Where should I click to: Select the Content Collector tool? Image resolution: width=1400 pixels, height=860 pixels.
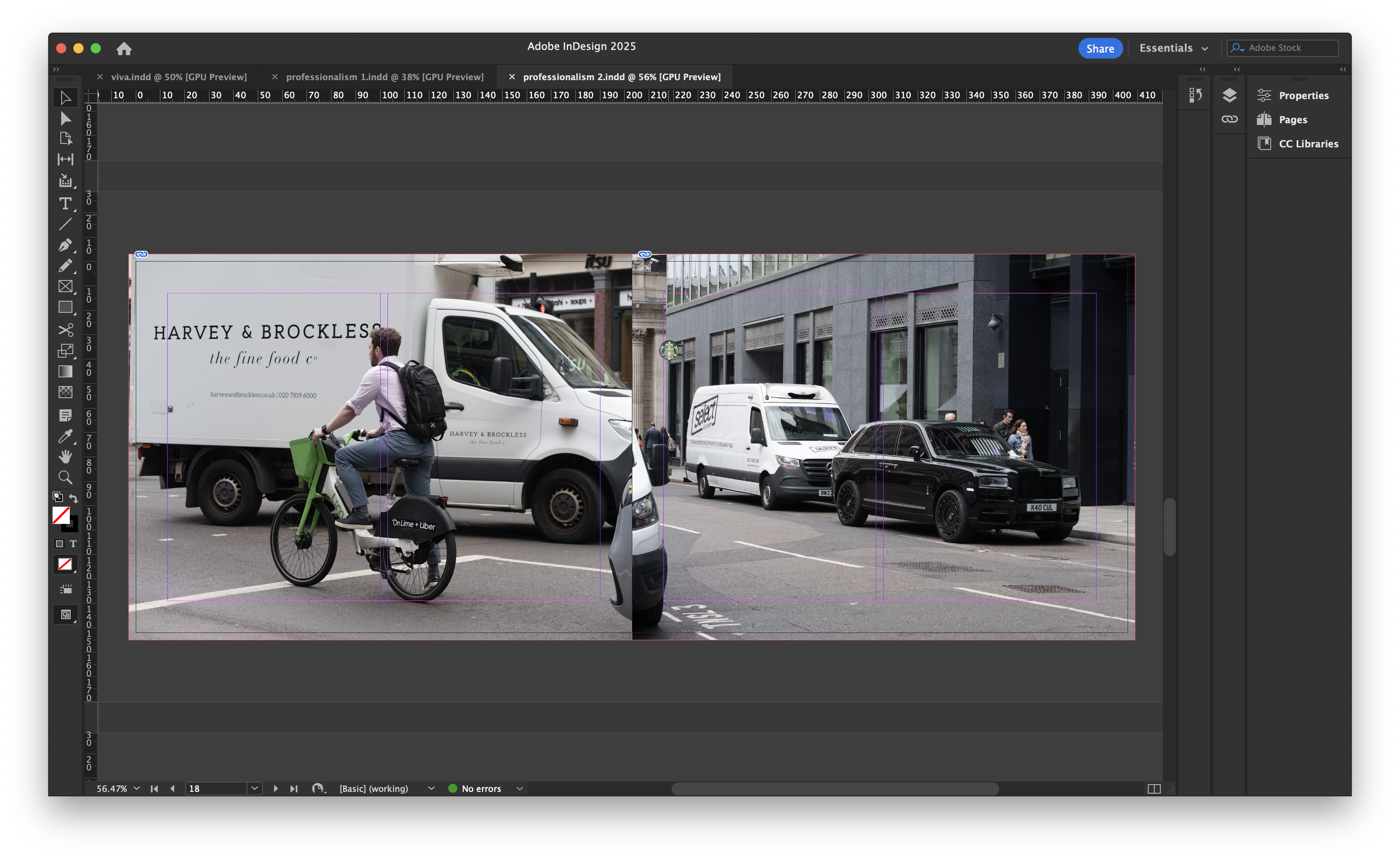pyautogui.click(x=66, y=181)
